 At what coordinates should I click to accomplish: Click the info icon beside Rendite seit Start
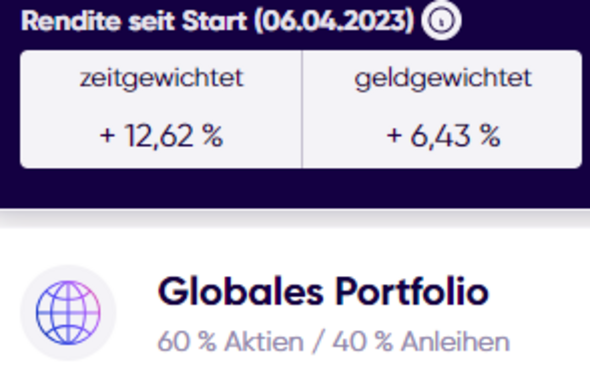coord(441,21)
